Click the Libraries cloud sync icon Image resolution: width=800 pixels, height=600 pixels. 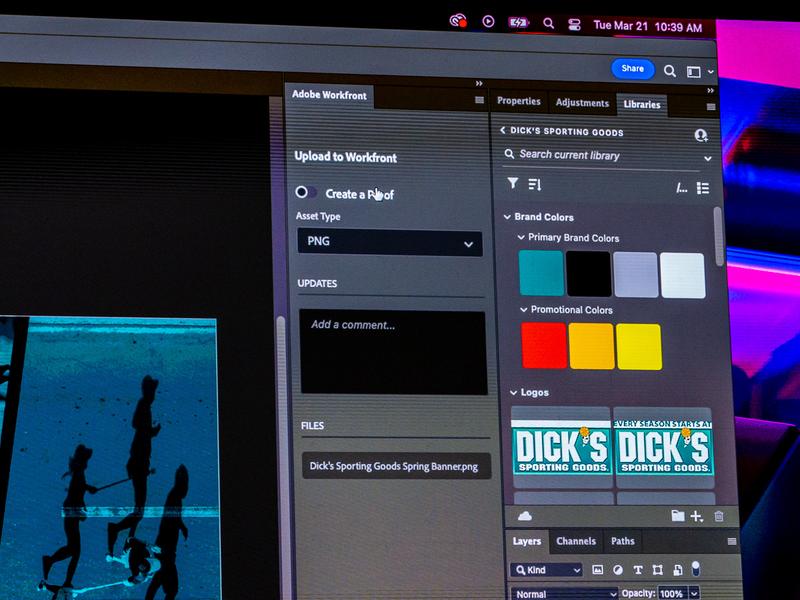[524, 516]
